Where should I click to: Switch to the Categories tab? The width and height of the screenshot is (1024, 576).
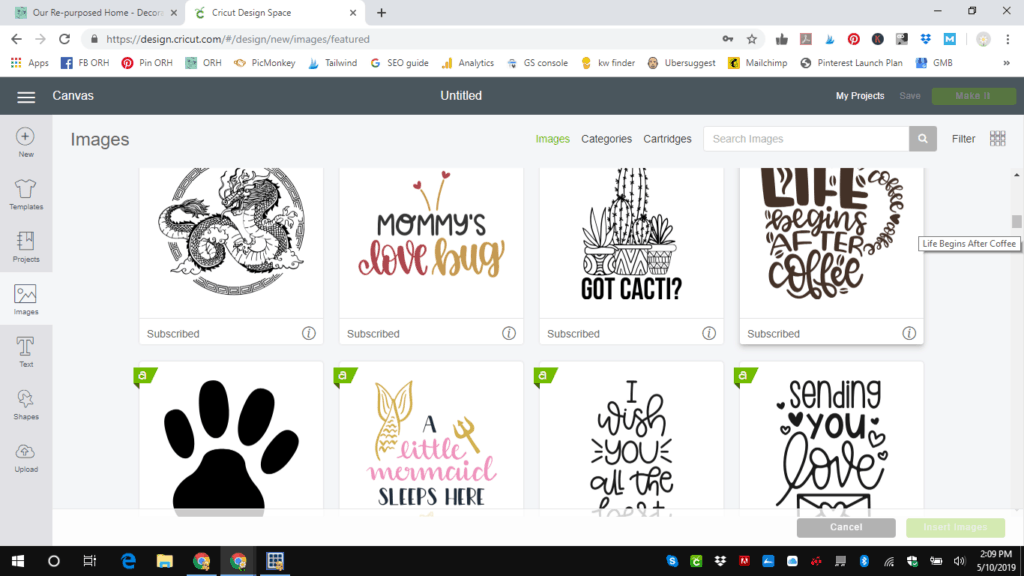pos(606,139)
